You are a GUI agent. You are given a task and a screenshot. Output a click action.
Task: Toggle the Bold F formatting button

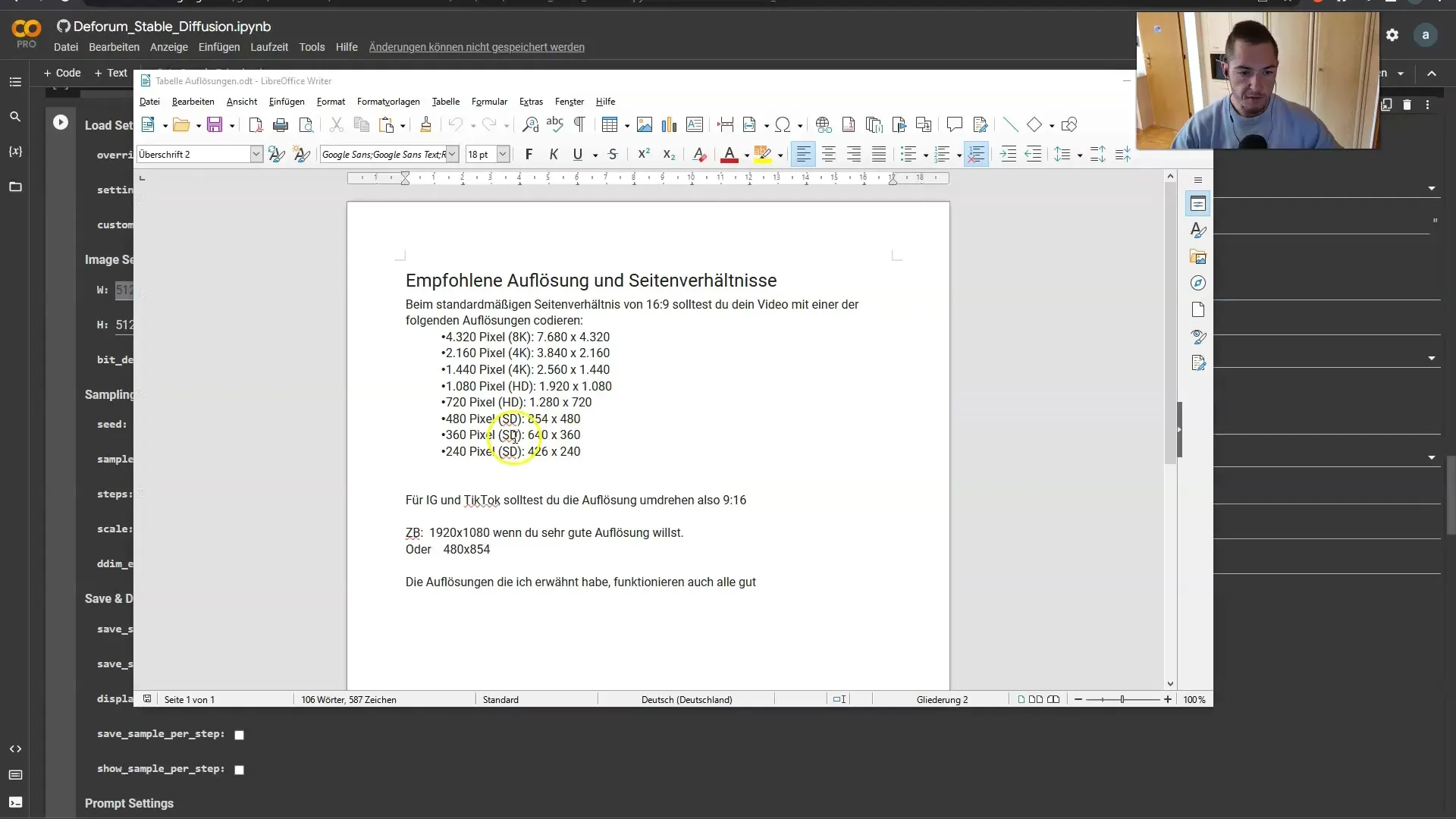click(529, 155)
